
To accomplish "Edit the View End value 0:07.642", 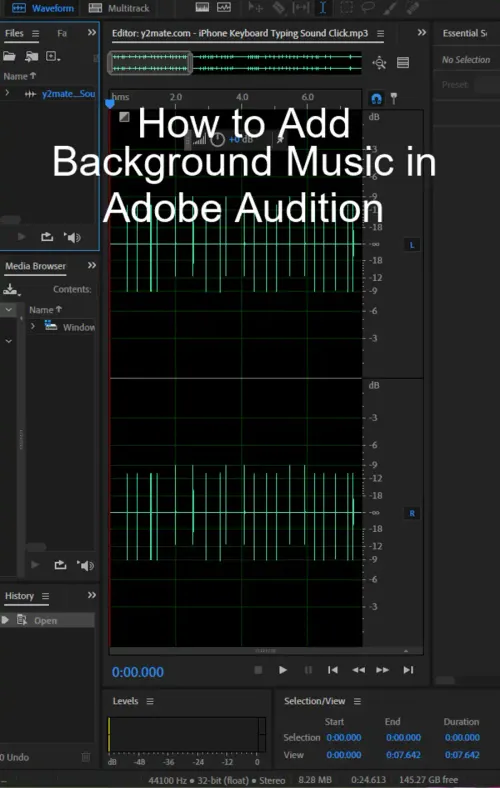I will point(403,754).
